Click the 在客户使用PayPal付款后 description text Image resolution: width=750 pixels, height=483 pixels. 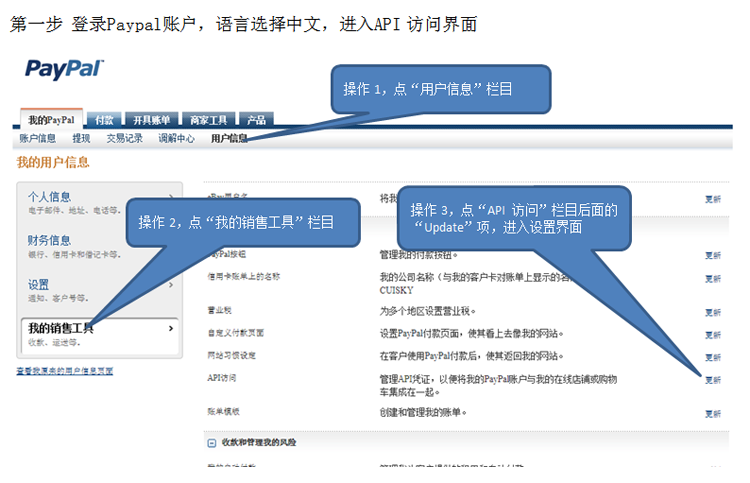coord(472,356)
